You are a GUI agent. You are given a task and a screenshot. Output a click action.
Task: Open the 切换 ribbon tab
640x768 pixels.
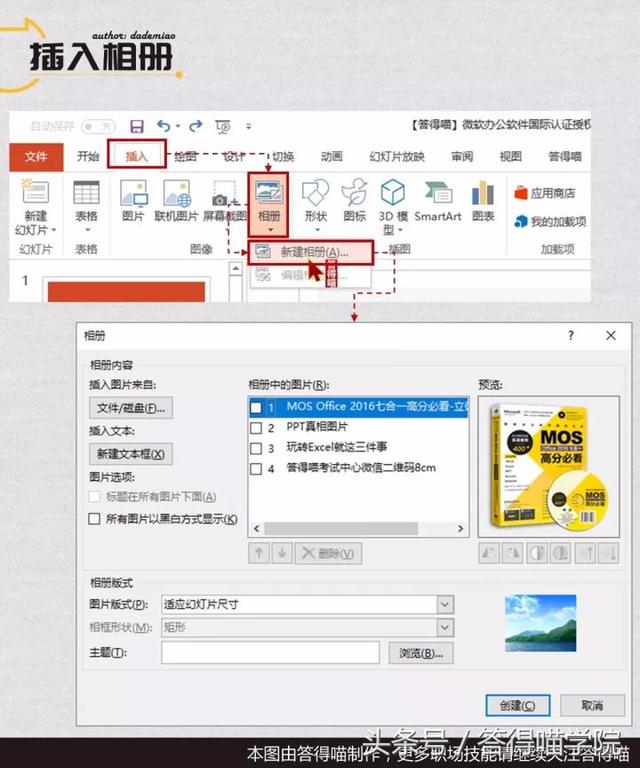point(283,156)
